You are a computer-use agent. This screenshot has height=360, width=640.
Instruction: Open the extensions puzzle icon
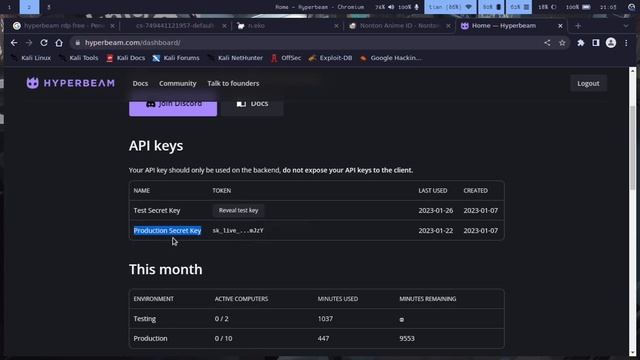(x=580, y=42)
